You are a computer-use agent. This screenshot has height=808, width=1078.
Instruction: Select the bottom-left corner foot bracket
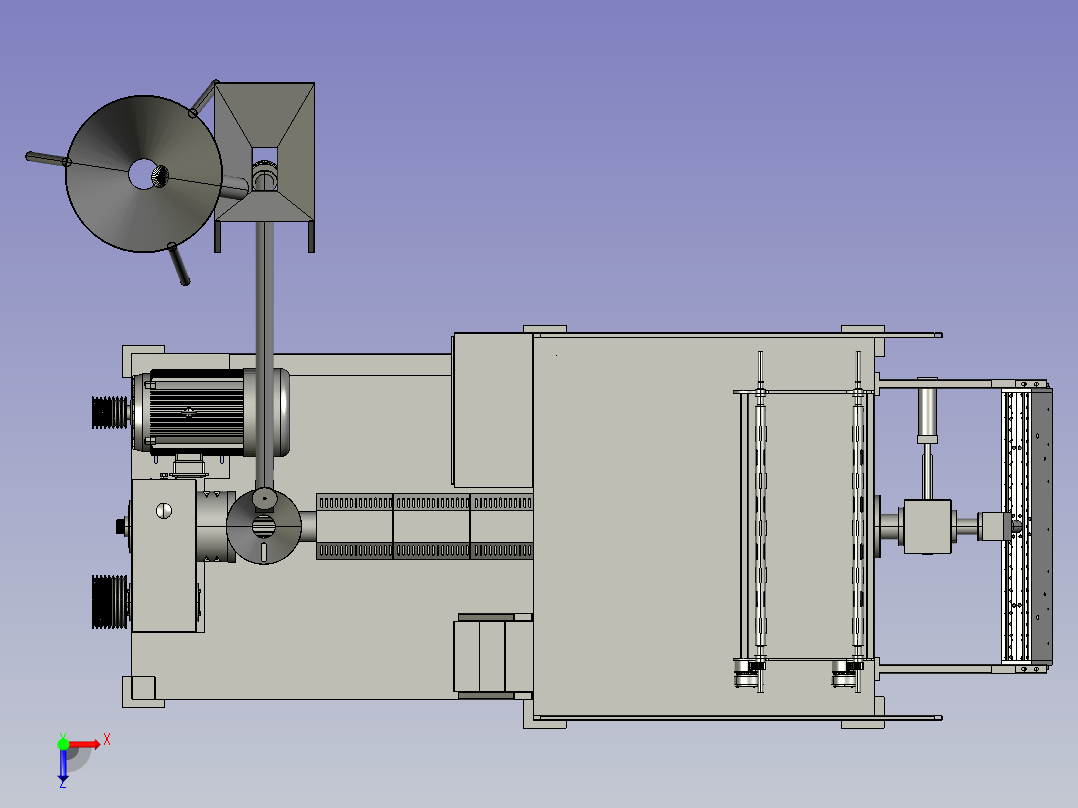click(142, 691)
